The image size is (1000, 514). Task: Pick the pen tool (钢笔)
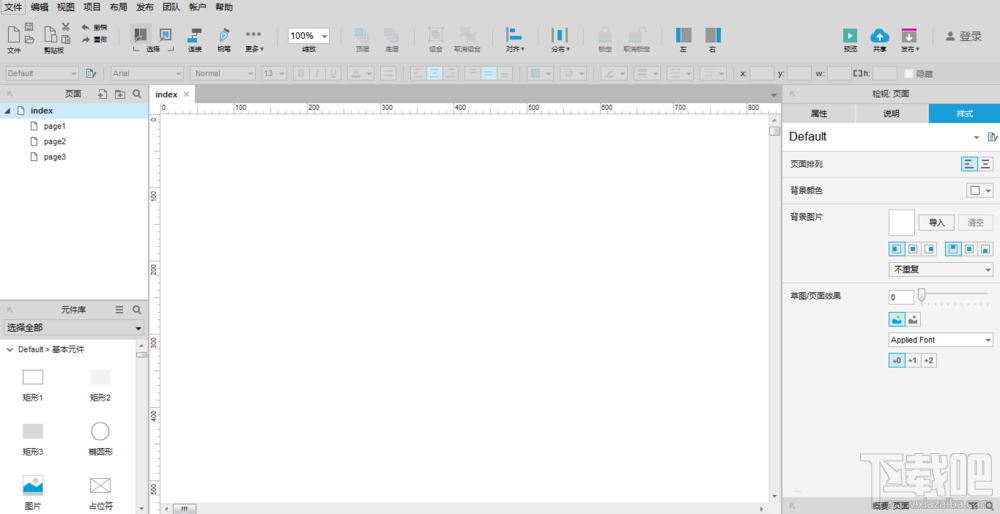(x=224, y=35)
